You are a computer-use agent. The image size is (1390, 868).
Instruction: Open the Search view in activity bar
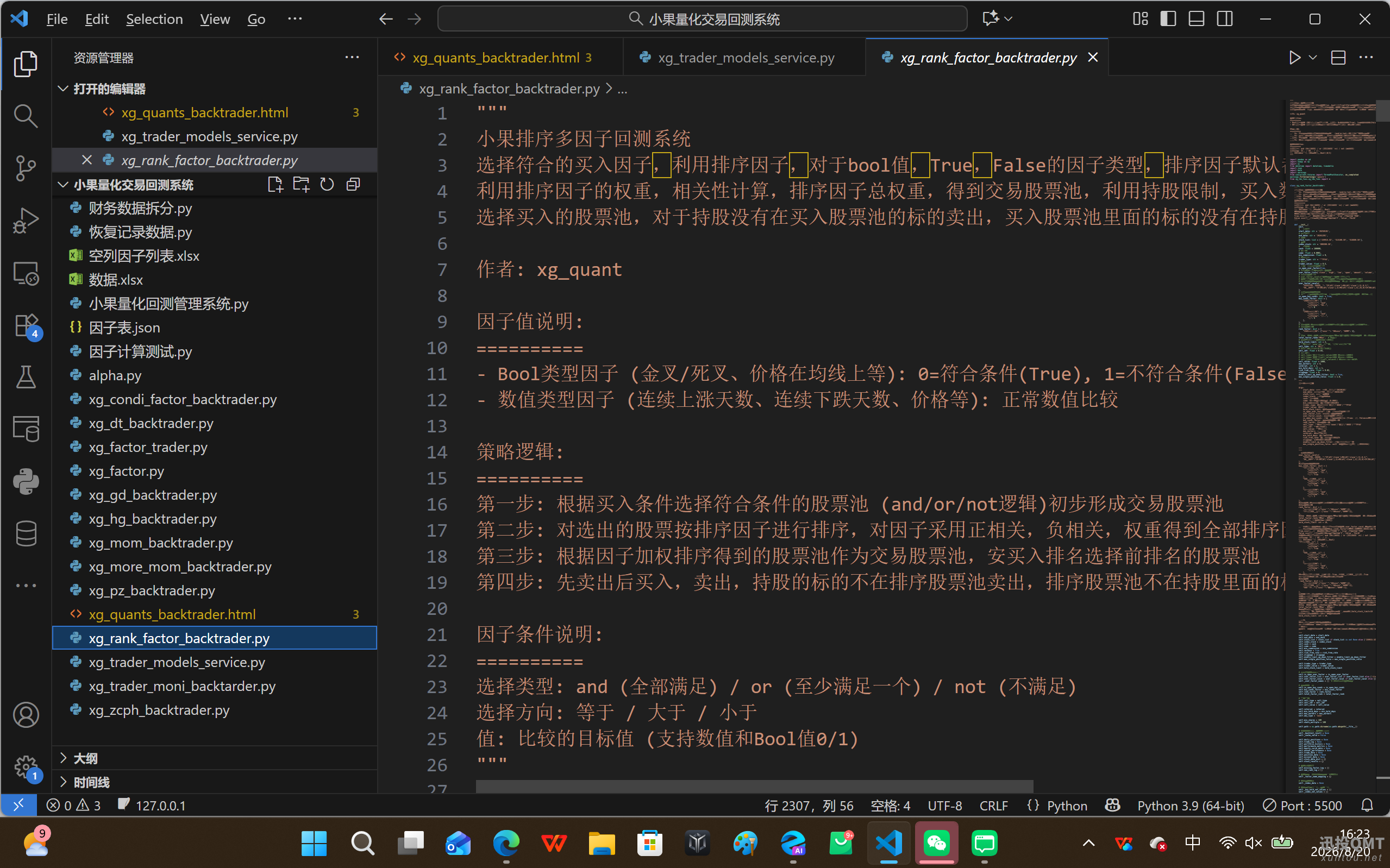pyautogui.click(x=26, y=115)
